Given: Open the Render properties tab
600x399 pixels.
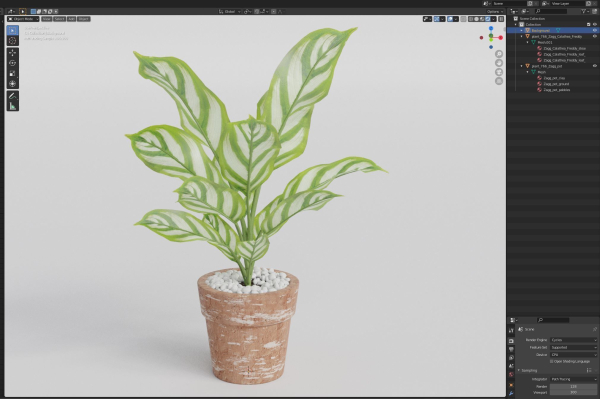Looking at the screenshot, I should pyautogui.click(x=511, y=341).
